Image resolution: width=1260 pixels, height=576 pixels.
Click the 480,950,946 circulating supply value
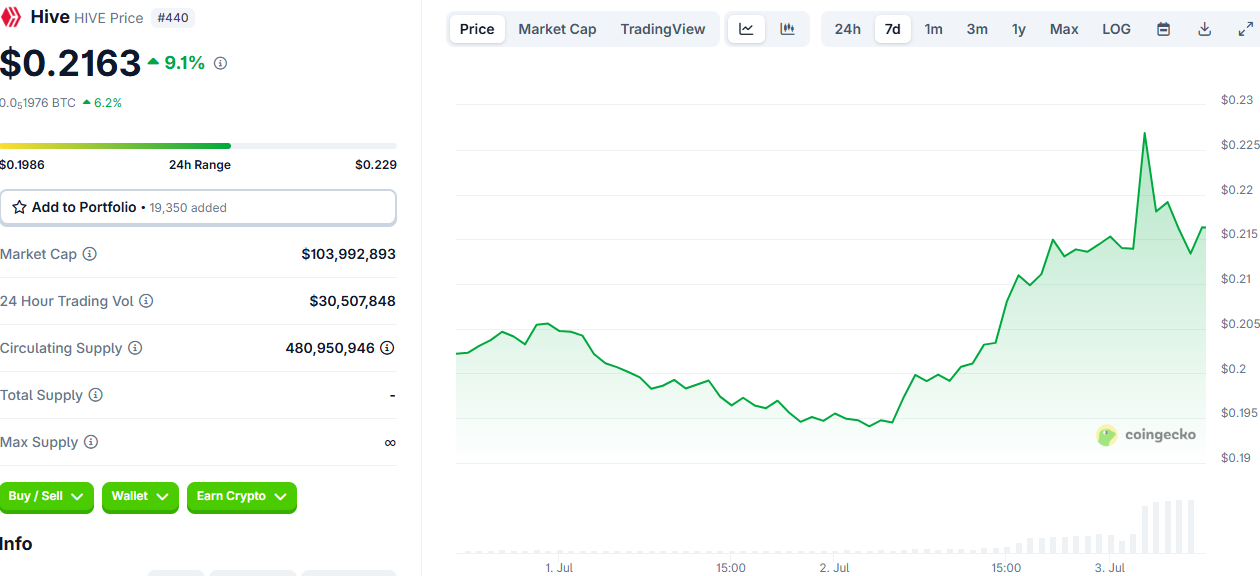tap(330, 348)
